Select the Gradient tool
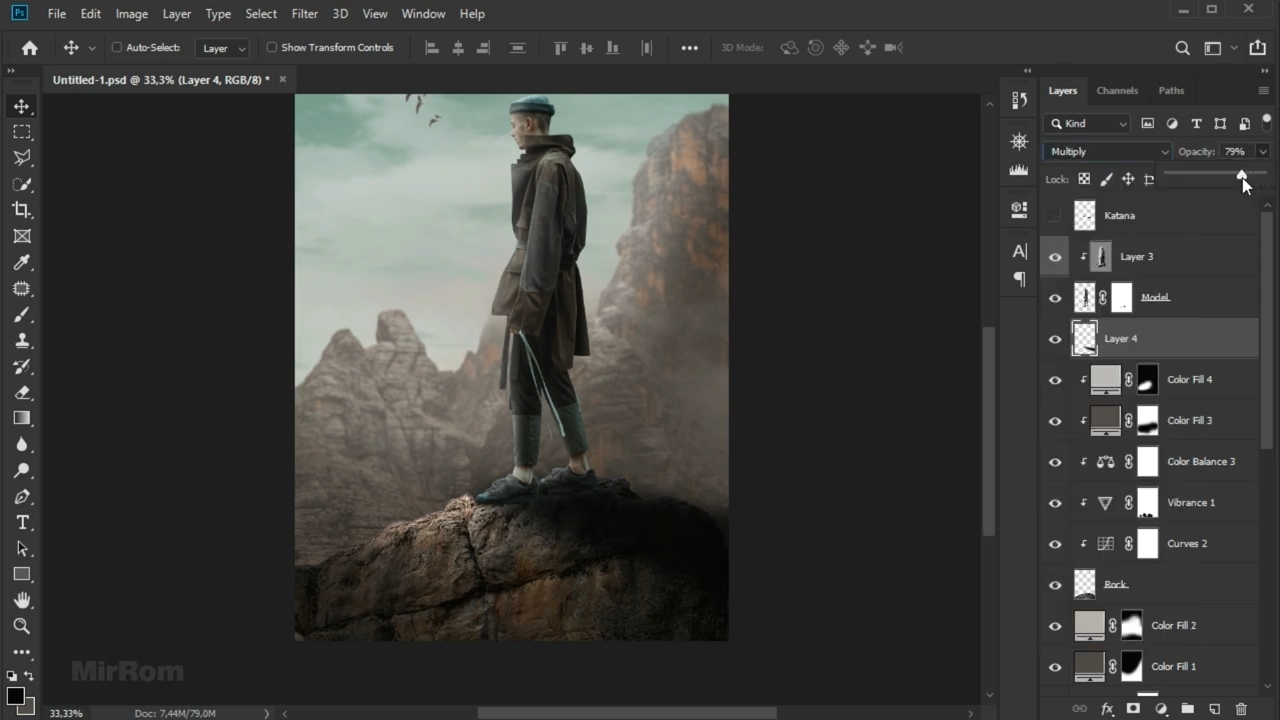The height and width of the screenshot is (720, 1280). (21, 418)
